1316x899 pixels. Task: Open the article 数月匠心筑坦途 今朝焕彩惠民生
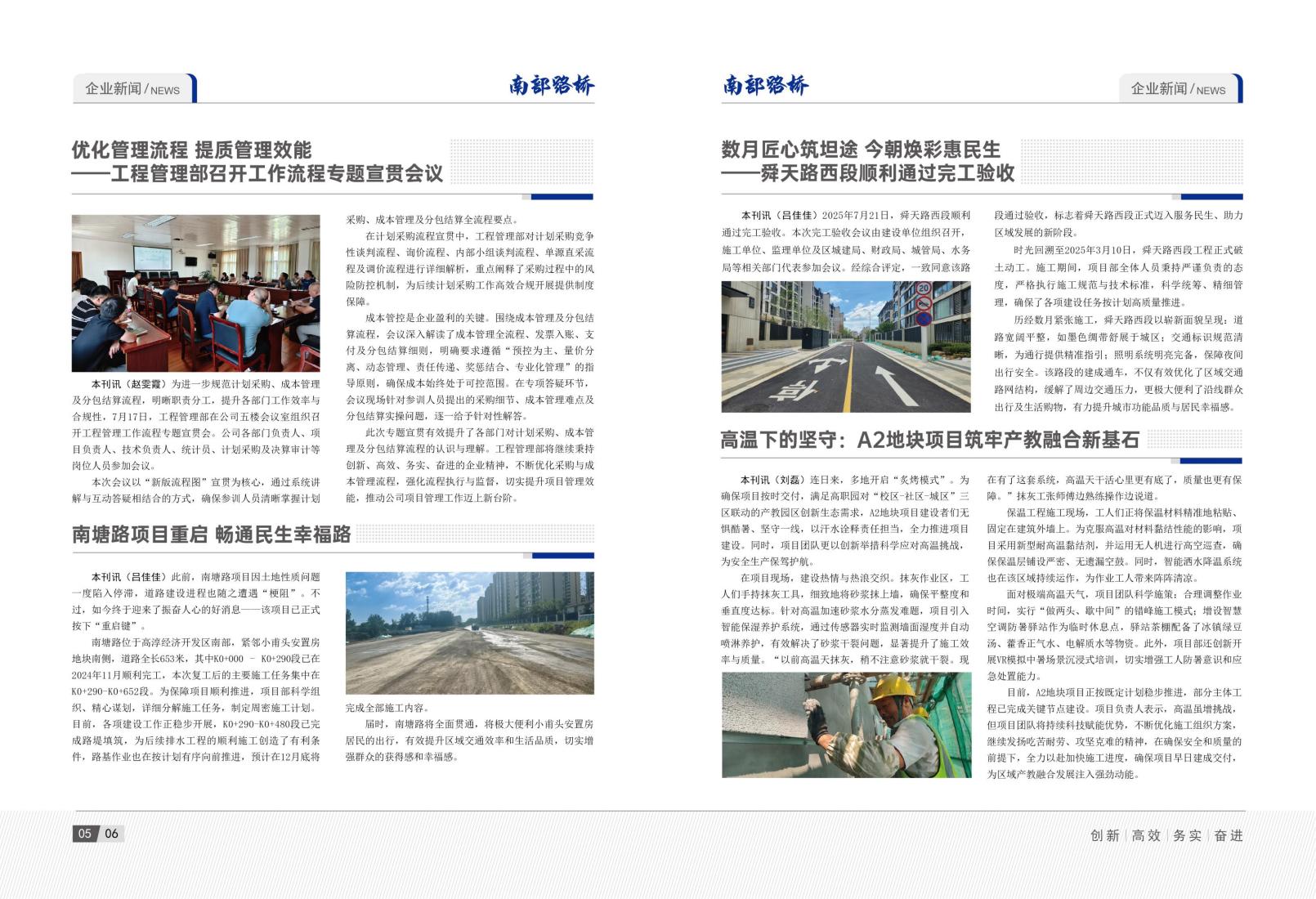click(865, 162)
